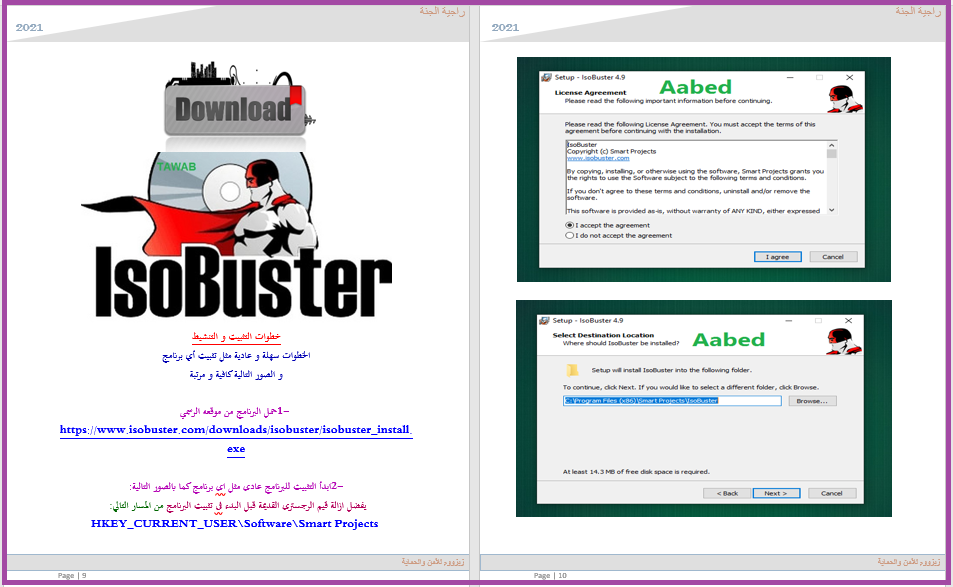
Task: Click 'Page | 9' footer text
Action: click(x=72, y=575)
